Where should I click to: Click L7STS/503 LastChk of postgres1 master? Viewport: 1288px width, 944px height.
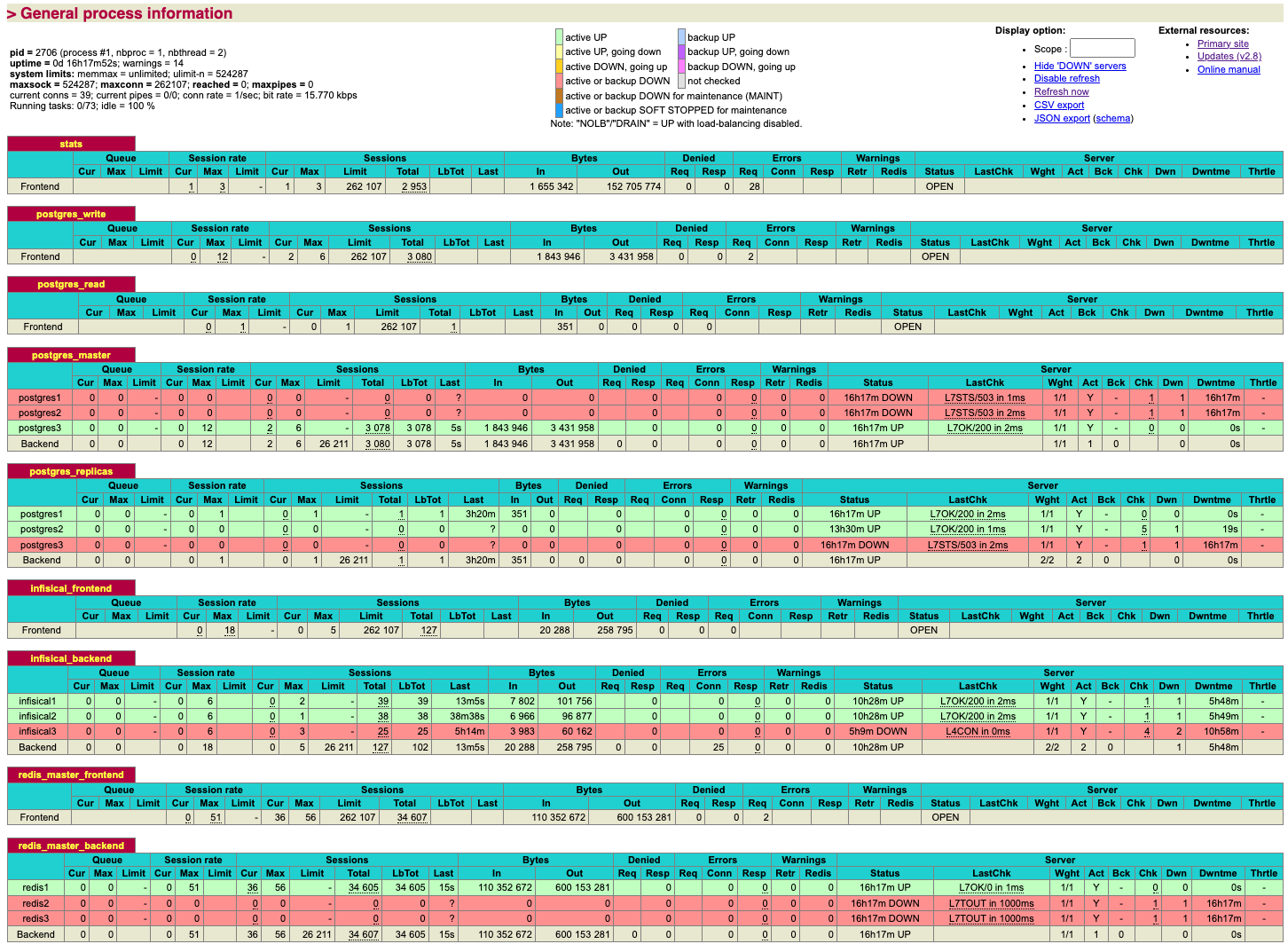pos(985,397)
